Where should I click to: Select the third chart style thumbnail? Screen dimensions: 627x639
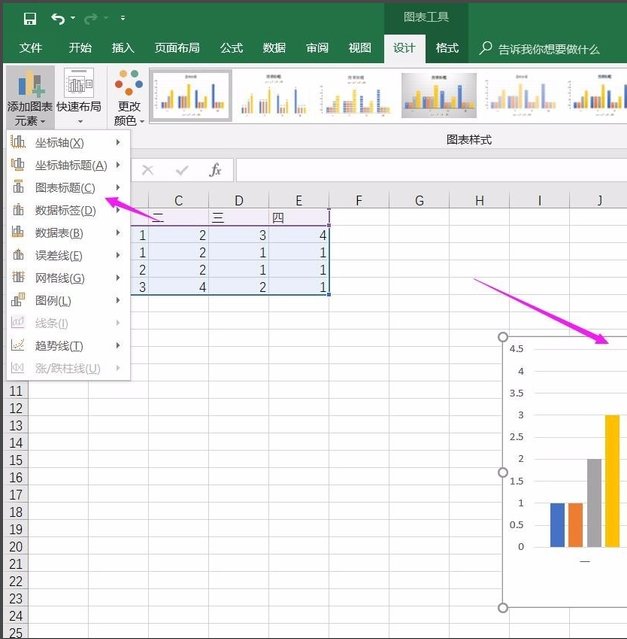point(356,95)
